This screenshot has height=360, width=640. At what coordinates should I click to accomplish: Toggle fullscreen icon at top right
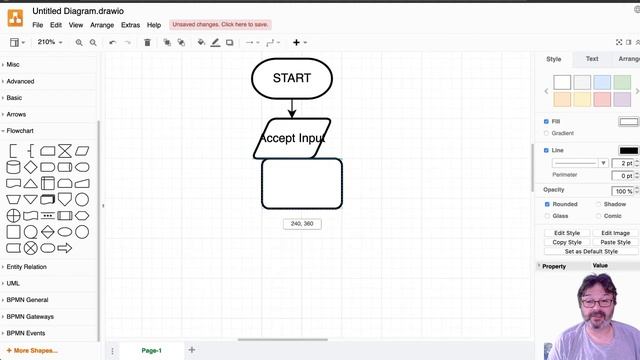[619, 42]
